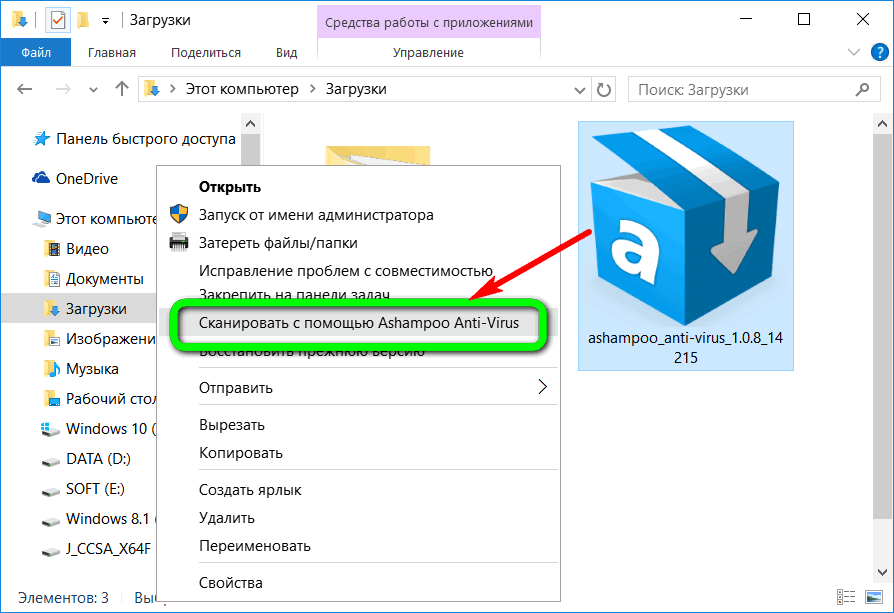Expand the address bar history dropdown

click(580, 90)
